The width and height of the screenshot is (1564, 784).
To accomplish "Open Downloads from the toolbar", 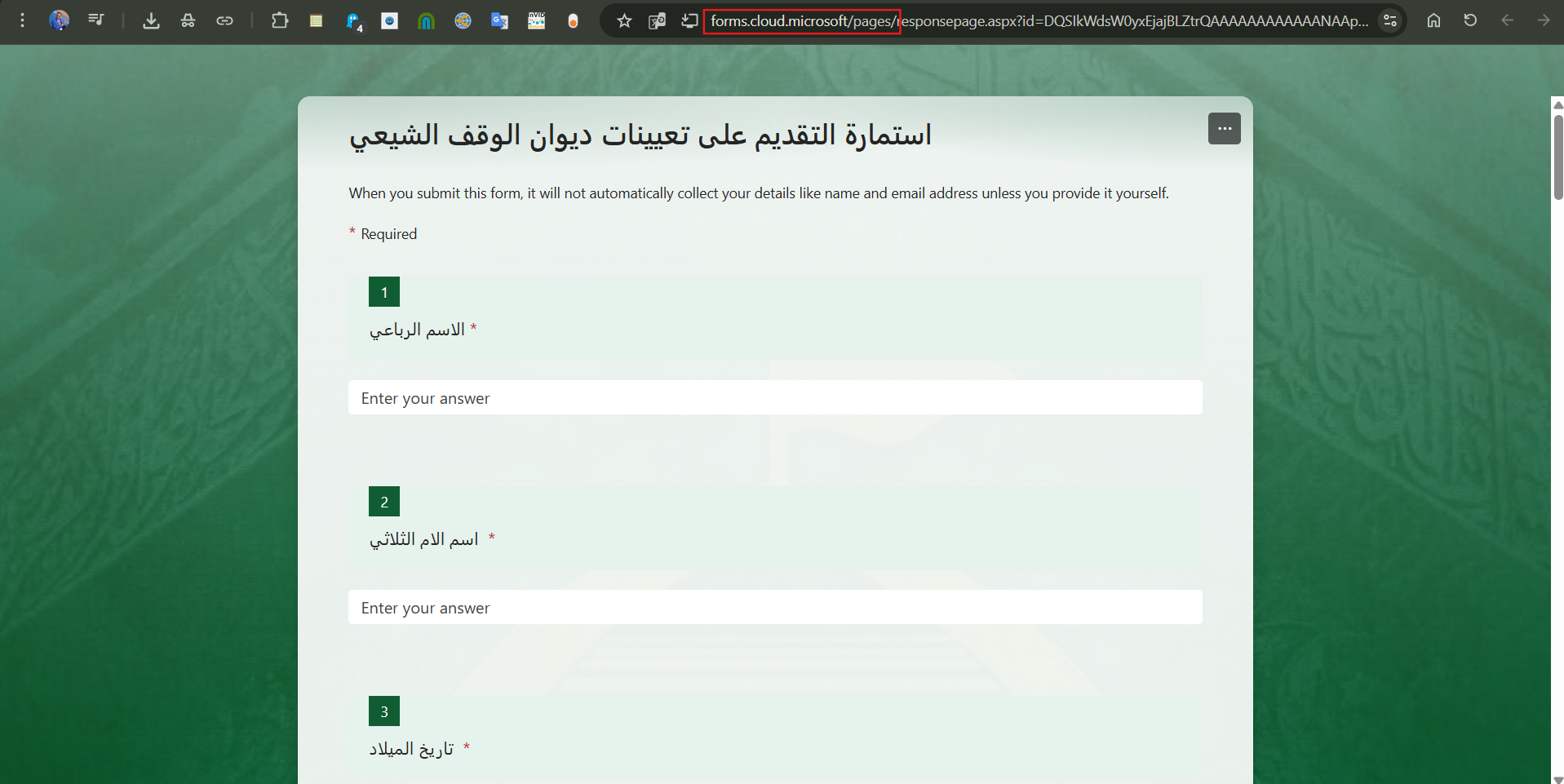I will (x=151, y=20).
